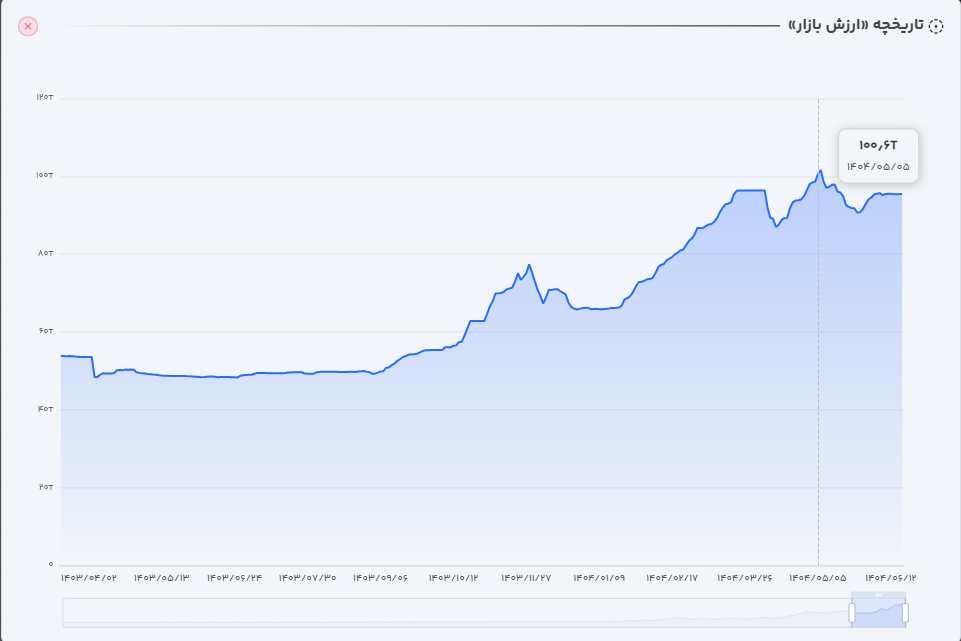The height and width of the screenshot is (641, 961).
Task: Click the «ارزش بازار» history title text
Action: pyautogui.click(x=854, y=26)
